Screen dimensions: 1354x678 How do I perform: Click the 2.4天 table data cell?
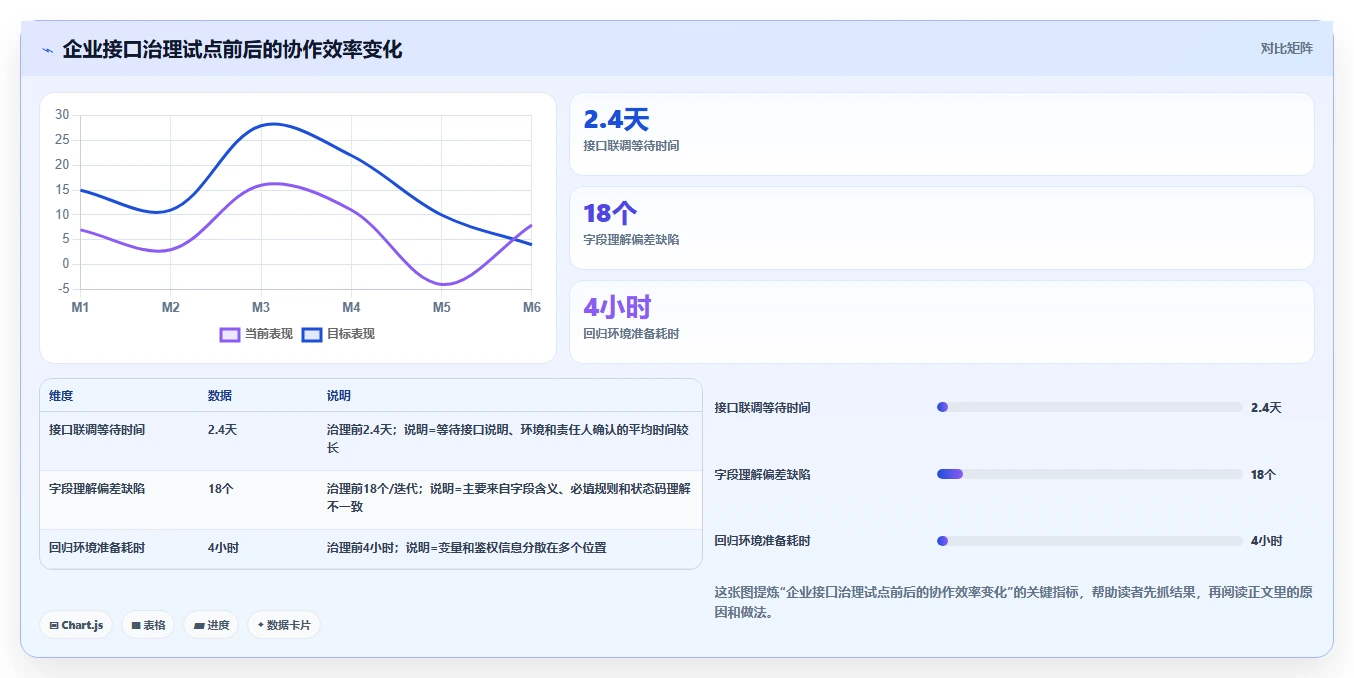[222, 430]
